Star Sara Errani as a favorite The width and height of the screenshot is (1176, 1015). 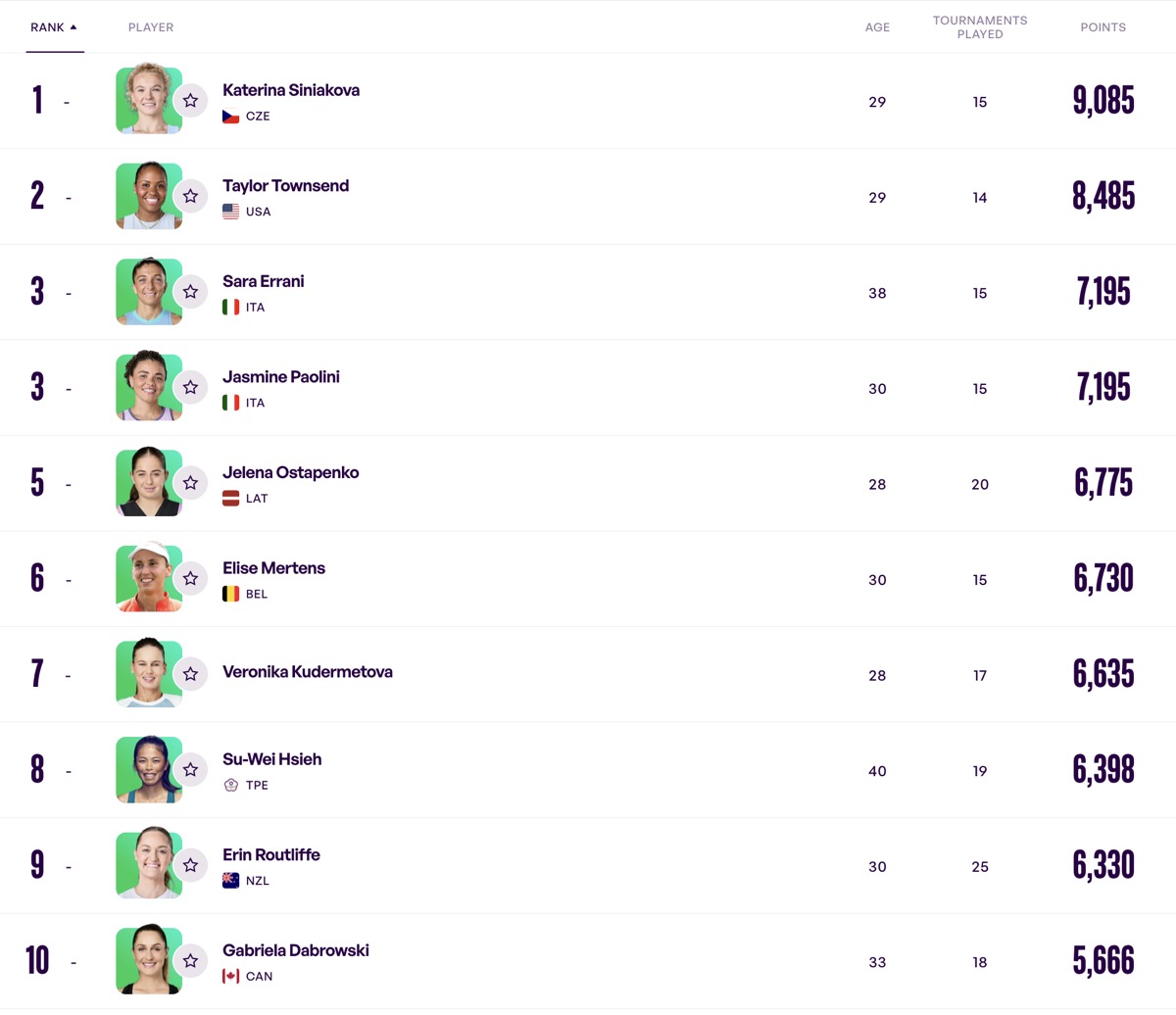[191, 292]
